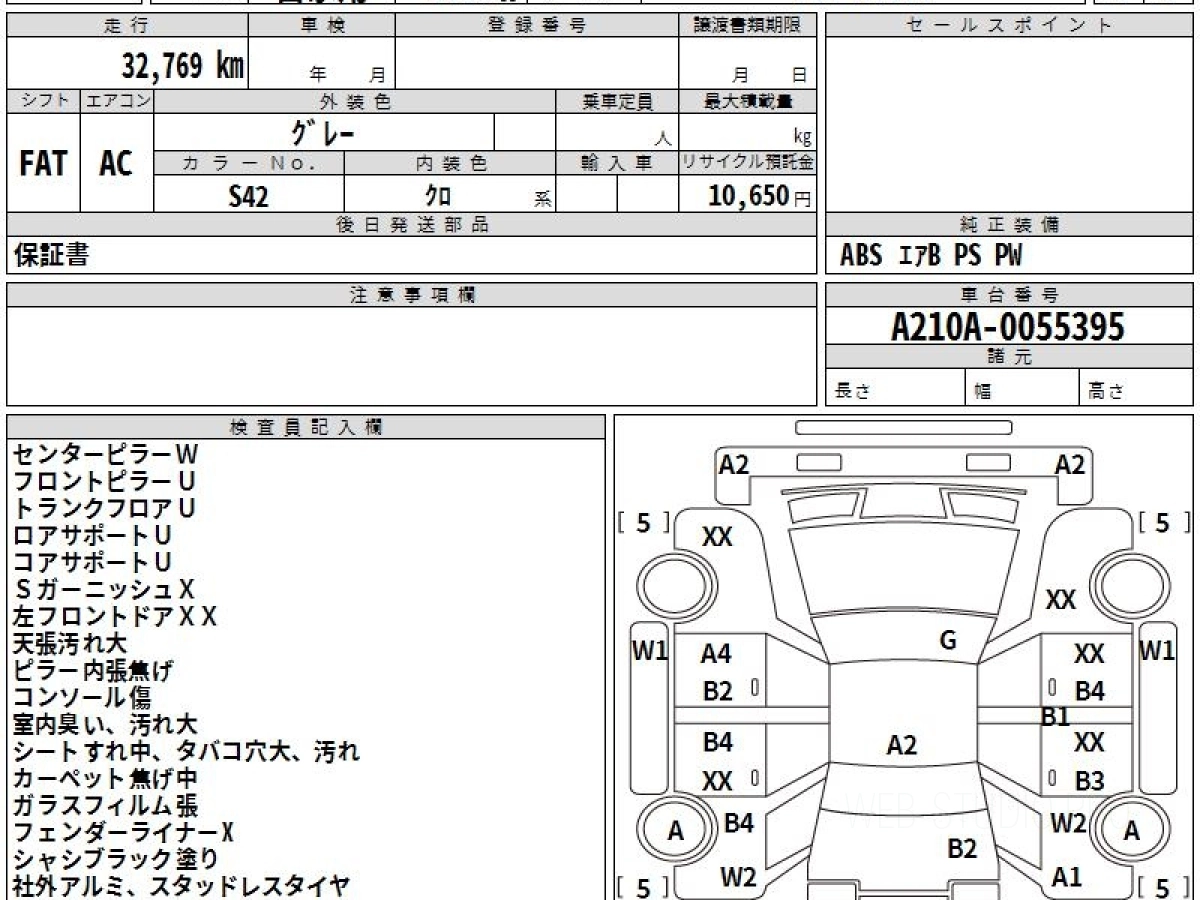Click the 検査員記入欄 section header

pyautogui.click(x=306, y=427)
